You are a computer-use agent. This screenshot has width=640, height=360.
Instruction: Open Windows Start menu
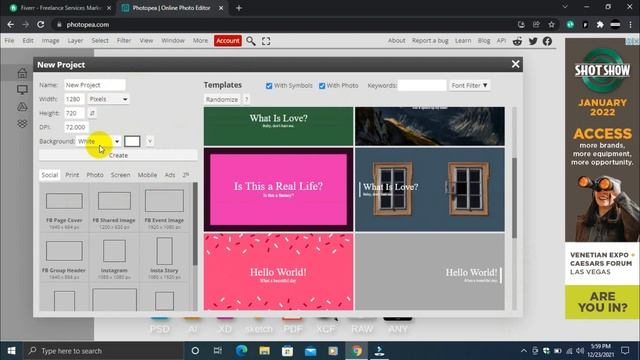click(x=11, y=351)
